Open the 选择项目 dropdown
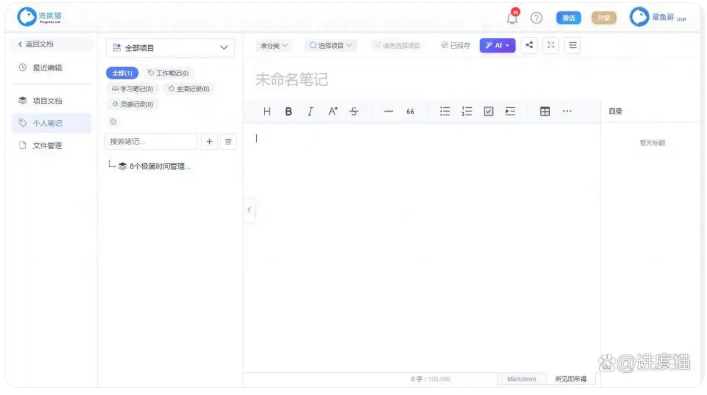This screenshot has width=707, height=395. [331, 46]
